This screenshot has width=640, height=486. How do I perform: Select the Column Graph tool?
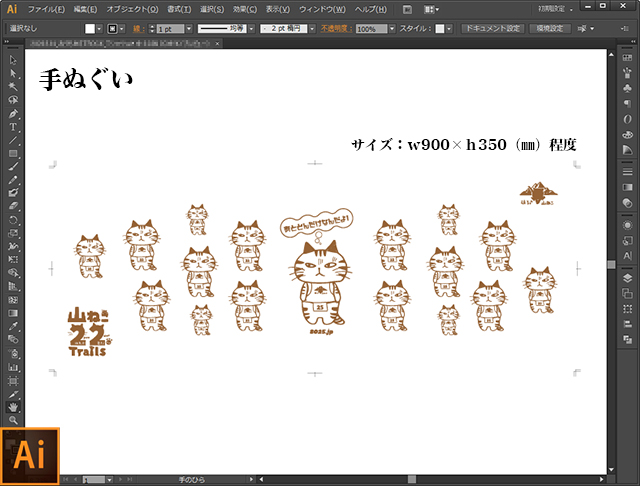click(13, 367)
